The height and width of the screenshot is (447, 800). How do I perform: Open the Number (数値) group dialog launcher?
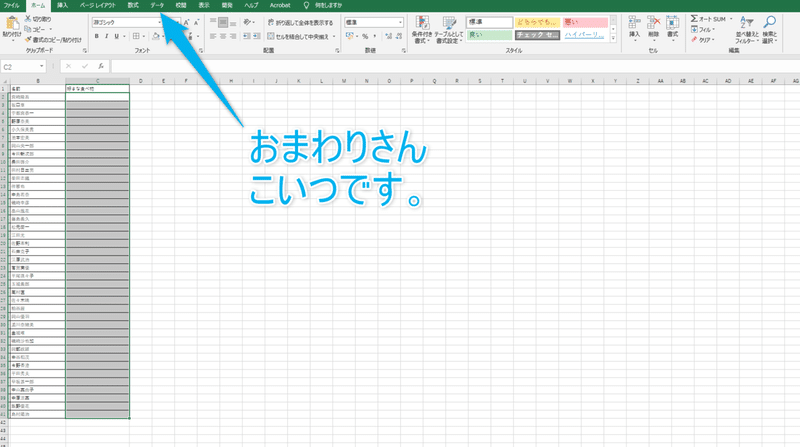[x=404, y=51]
